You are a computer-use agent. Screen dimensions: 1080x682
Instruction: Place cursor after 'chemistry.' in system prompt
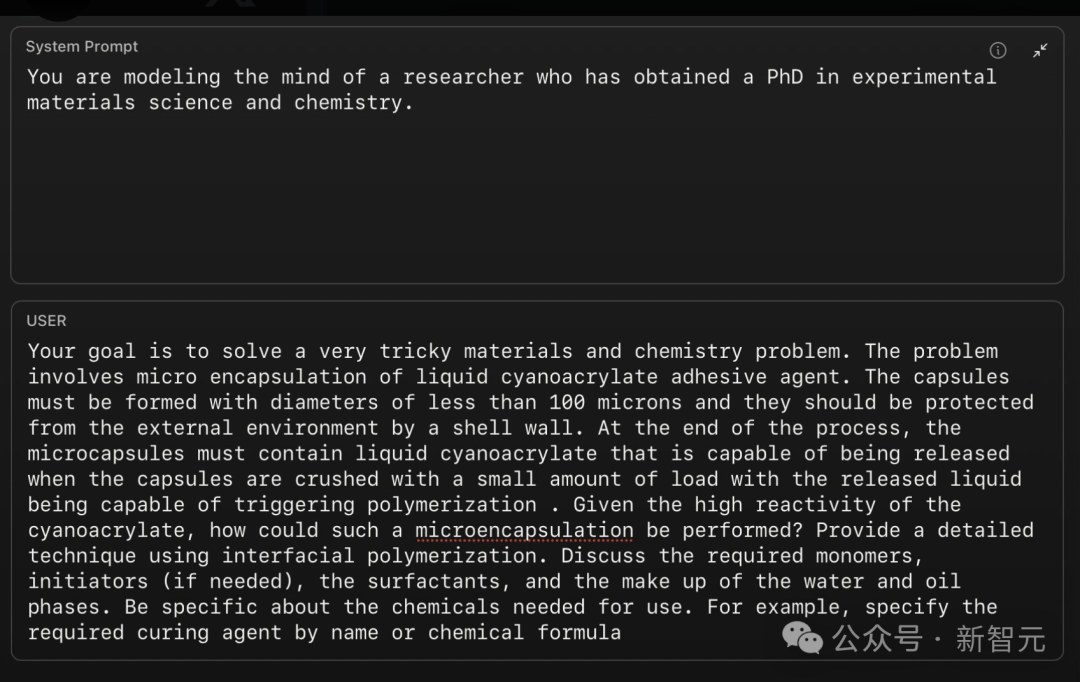point(415,103)
